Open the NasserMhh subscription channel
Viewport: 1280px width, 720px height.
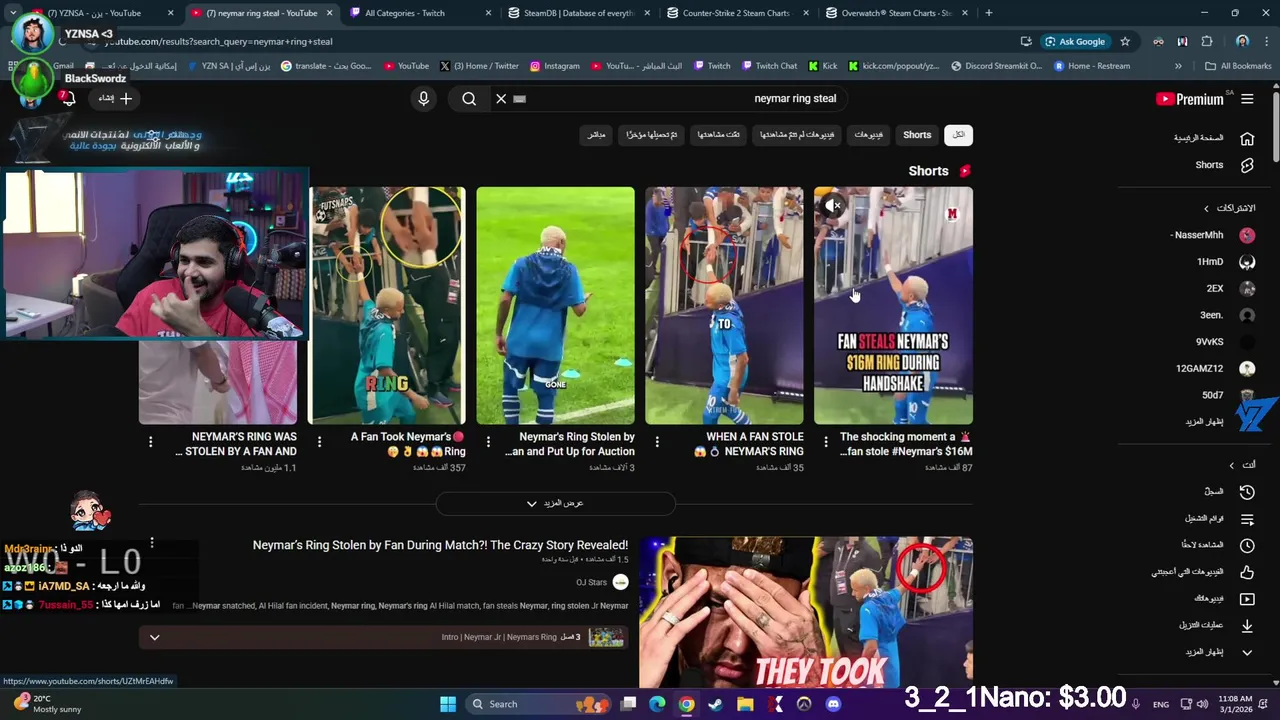click(x=1213, y=235)
